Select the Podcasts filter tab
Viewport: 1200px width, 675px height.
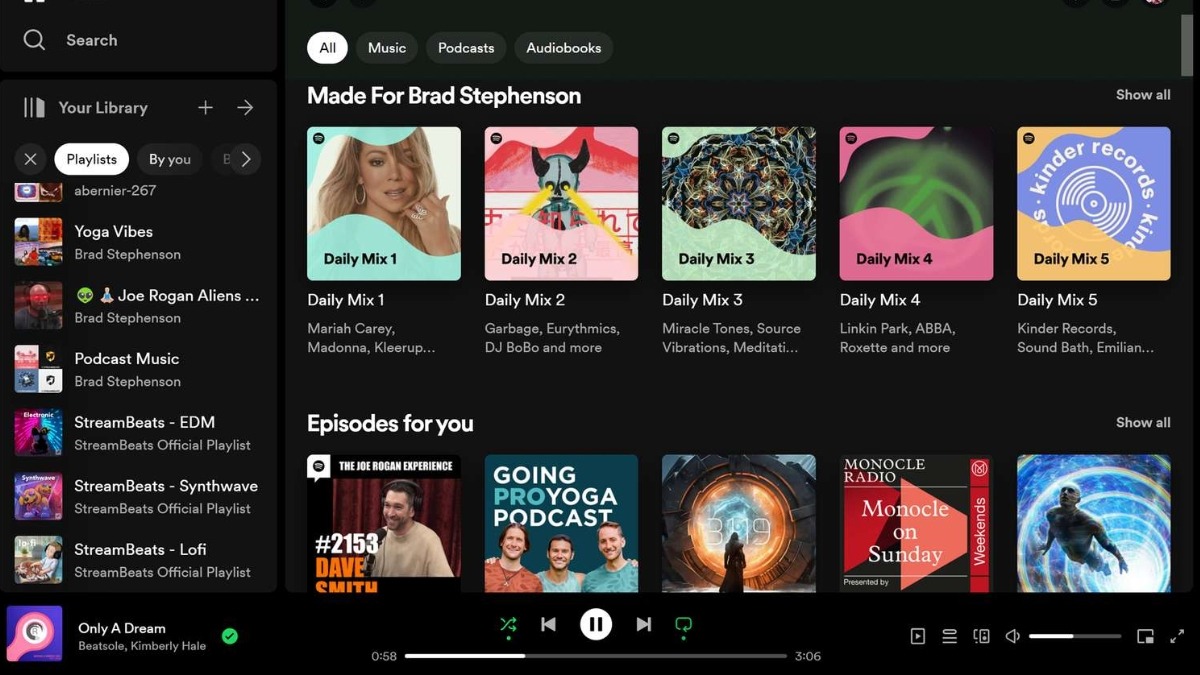pyautogui.click(x=466, y=48)
